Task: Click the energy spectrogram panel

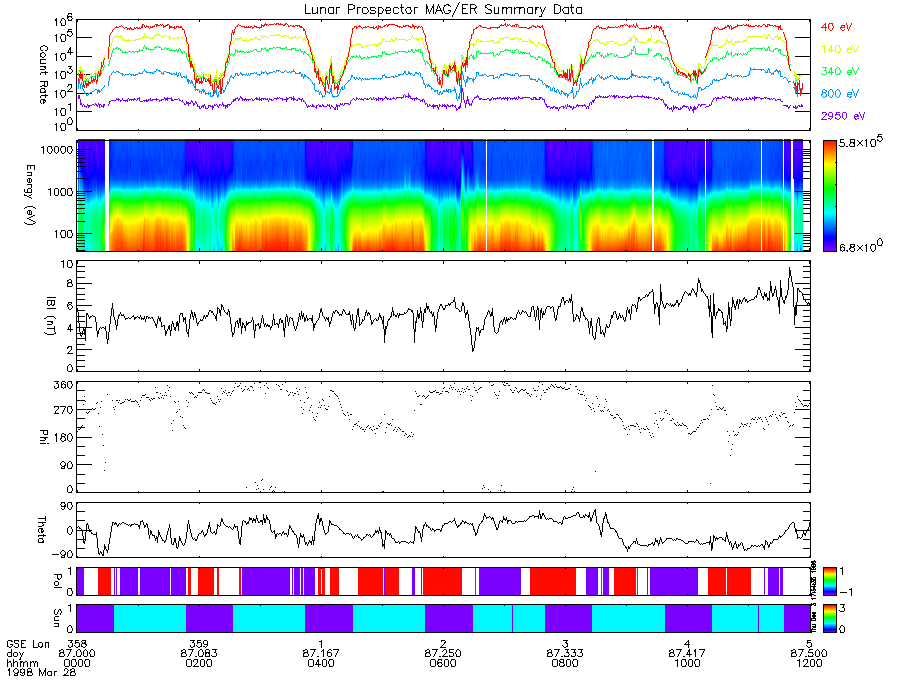Action: click(443, 196)
